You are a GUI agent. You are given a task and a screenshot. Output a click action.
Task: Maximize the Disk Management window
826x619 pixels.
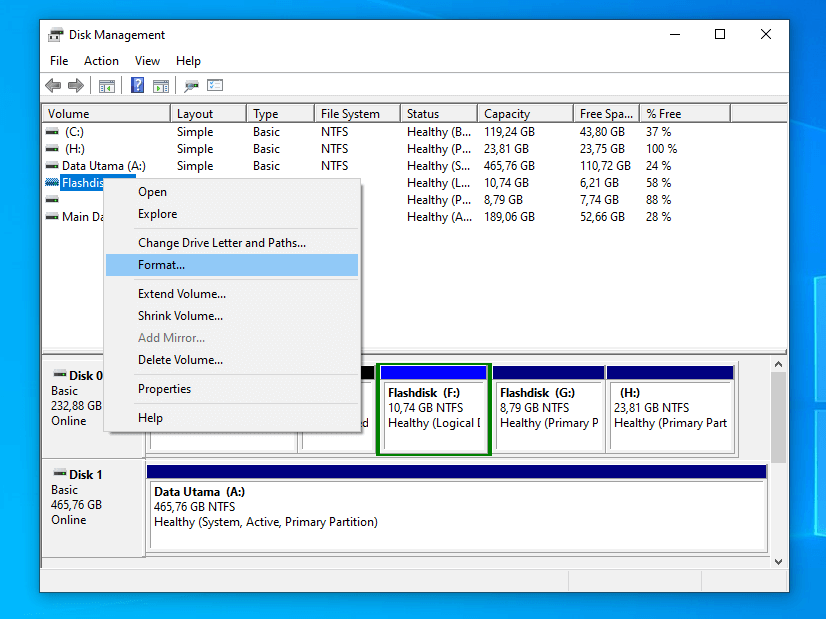pyautogui.click(x=720, y=35)
